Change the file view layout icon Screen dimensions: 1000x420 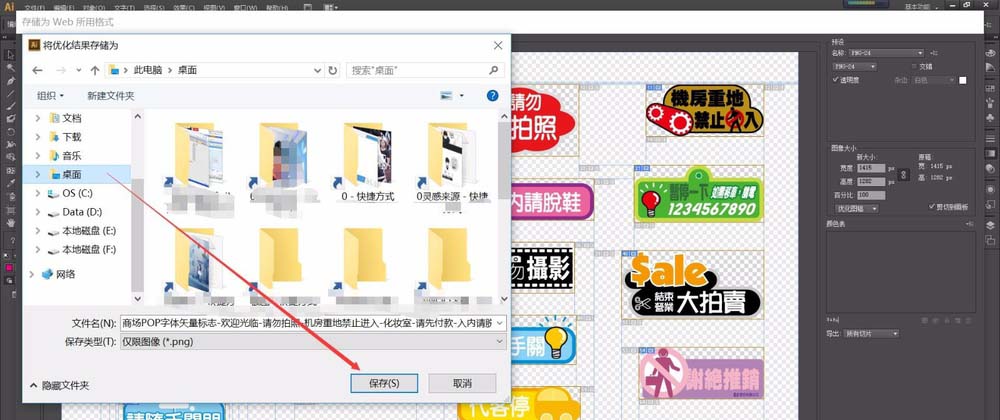(446, 96)
